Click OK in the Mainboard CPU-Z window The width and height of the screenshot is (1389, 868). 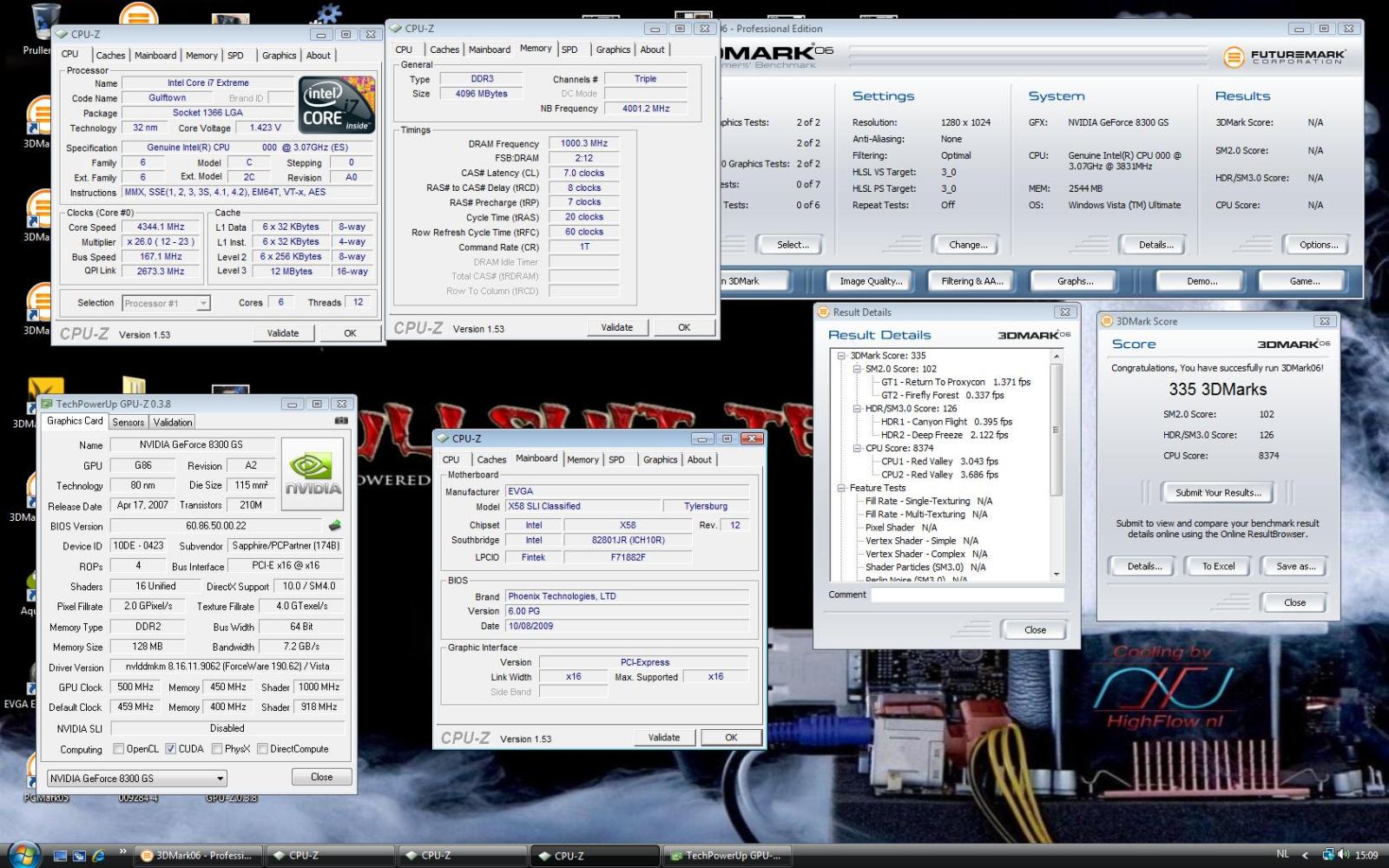point(731,737)
